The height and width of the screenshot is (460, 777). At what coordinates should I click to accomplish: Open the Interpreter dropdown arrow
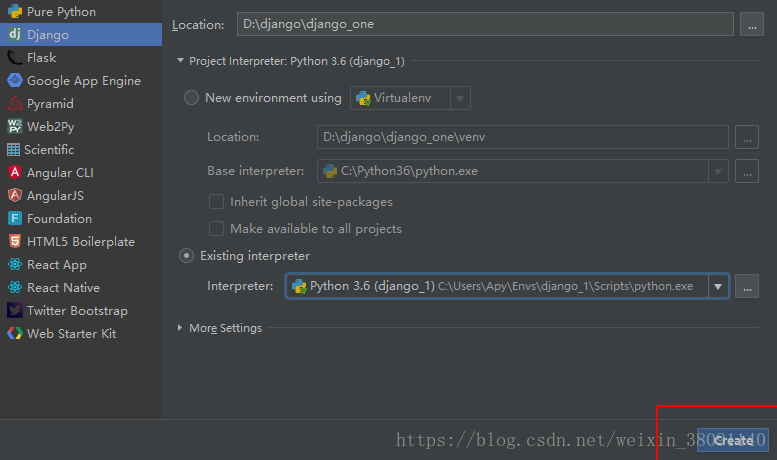(718, 287)
